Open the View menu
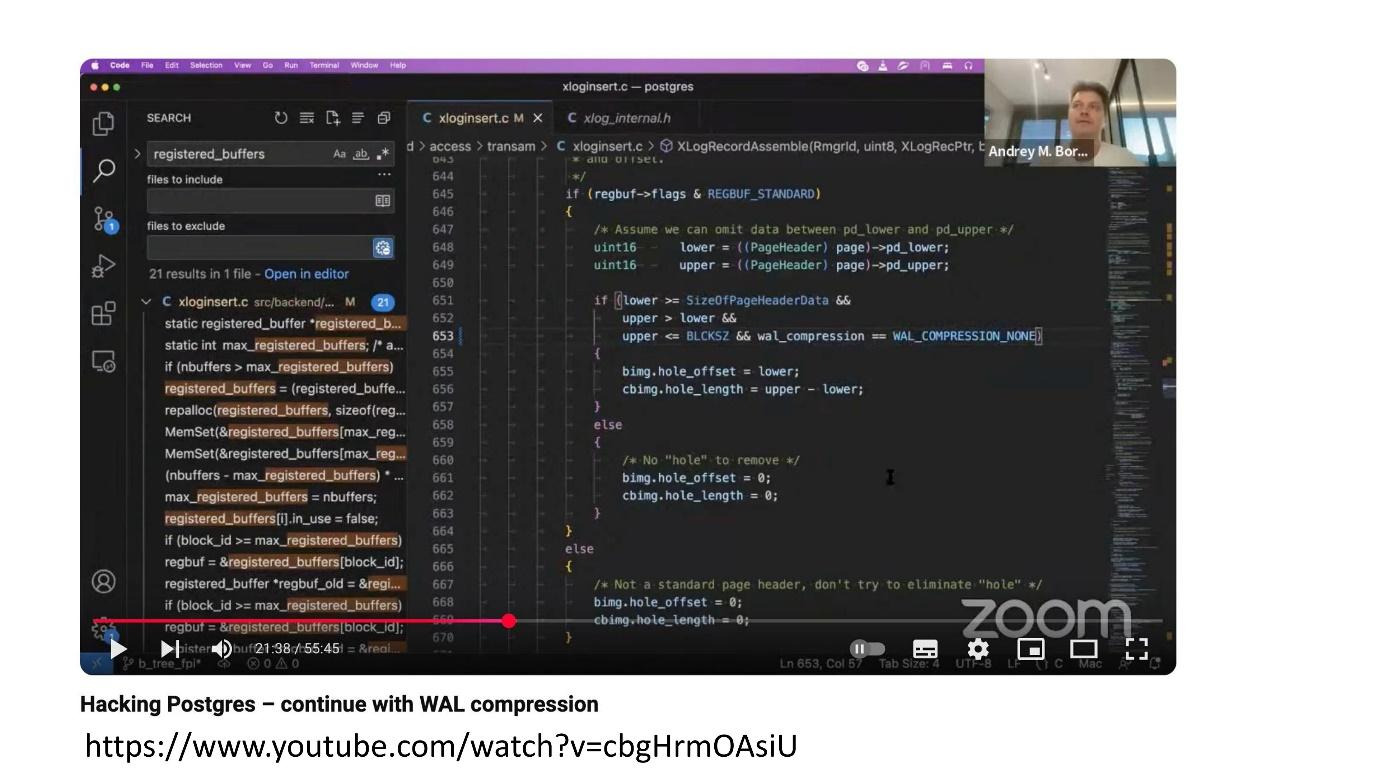This screenshot has width=1378, height=775. coord(242,66)
